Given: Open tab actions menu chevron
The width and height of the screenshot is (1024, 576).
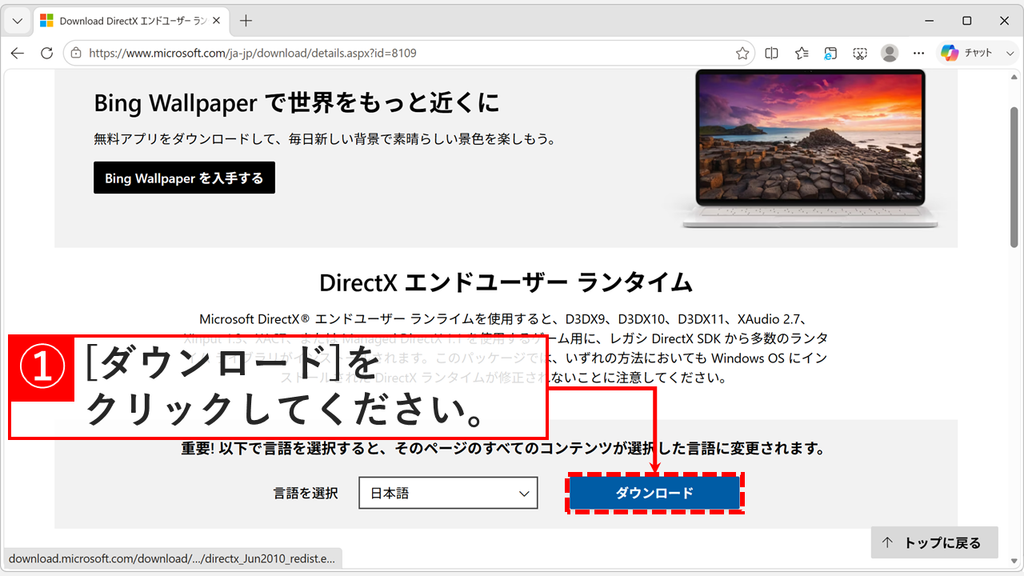Looking at the screenshot, I should pyautogui.click(x=18, y=21).
